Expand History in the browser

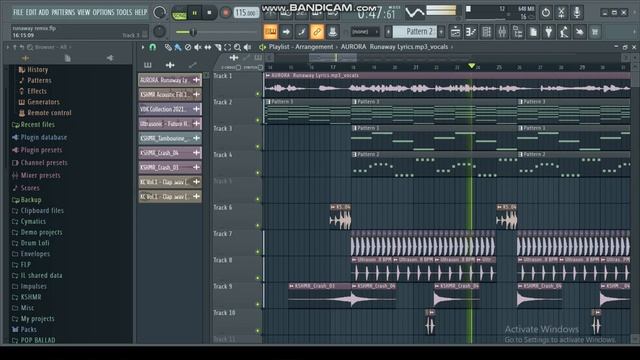pyautogui.click(x=33, y=70)
